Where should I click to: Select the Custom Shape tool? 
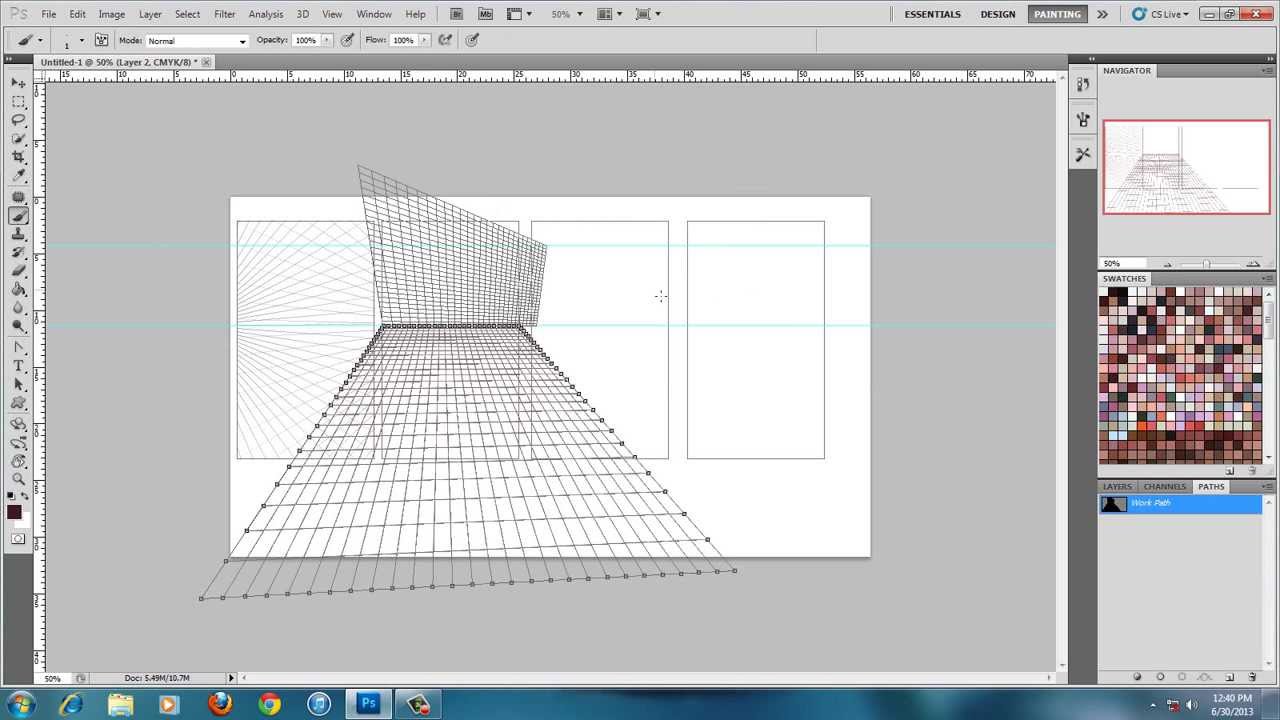18,404
